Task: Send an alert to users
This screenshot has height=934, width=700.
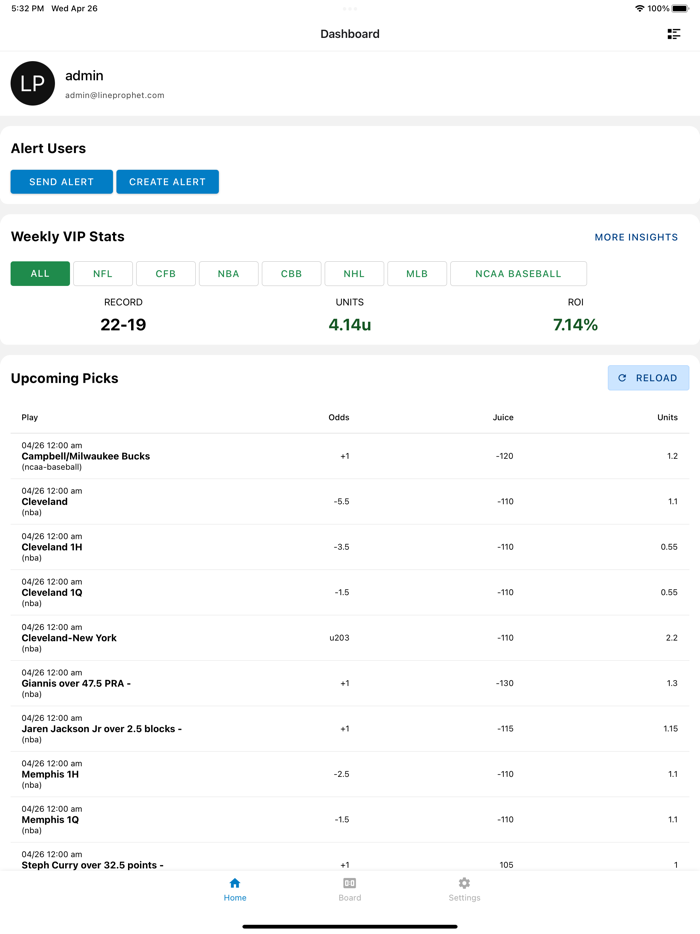Action: [x=61, y=182]
